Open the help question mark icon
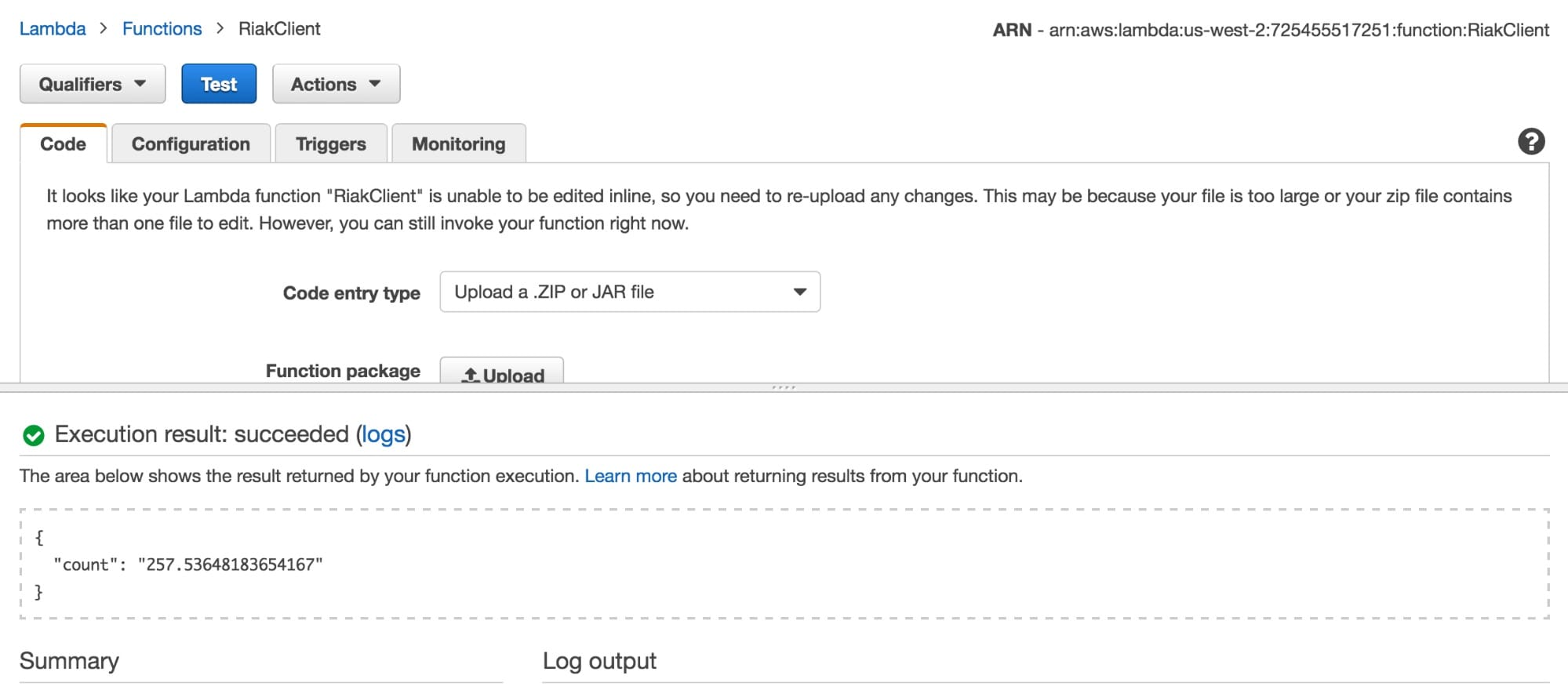 1530,142
